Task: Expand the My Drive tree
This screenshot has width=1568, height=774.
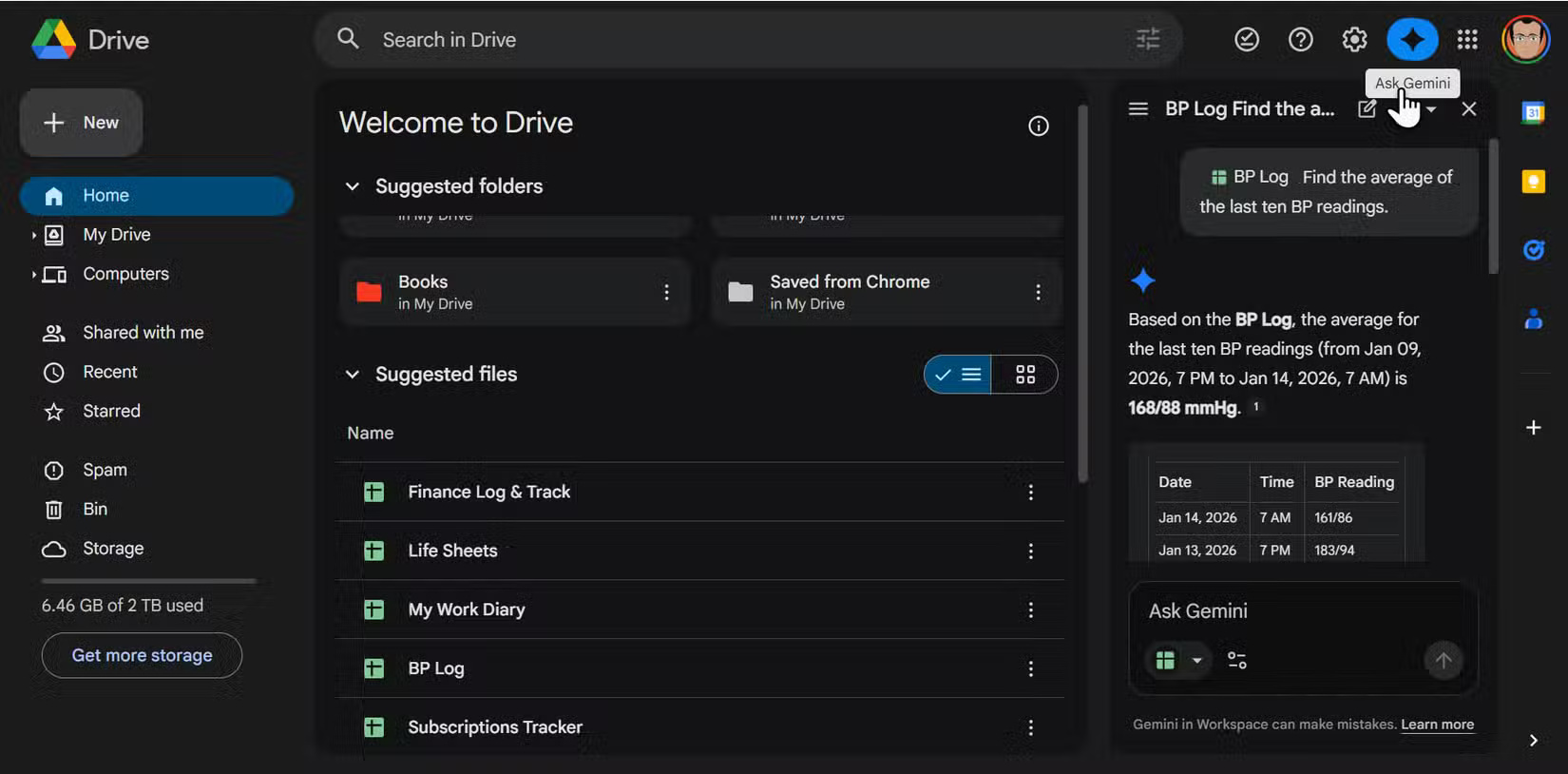Action: [x=33, y=235]
